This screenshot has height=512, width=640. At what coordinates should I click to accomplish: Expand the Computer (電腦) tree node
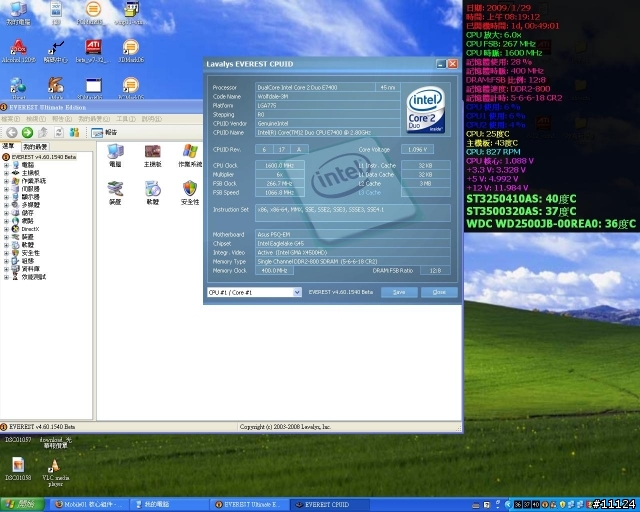pos(6,165)
